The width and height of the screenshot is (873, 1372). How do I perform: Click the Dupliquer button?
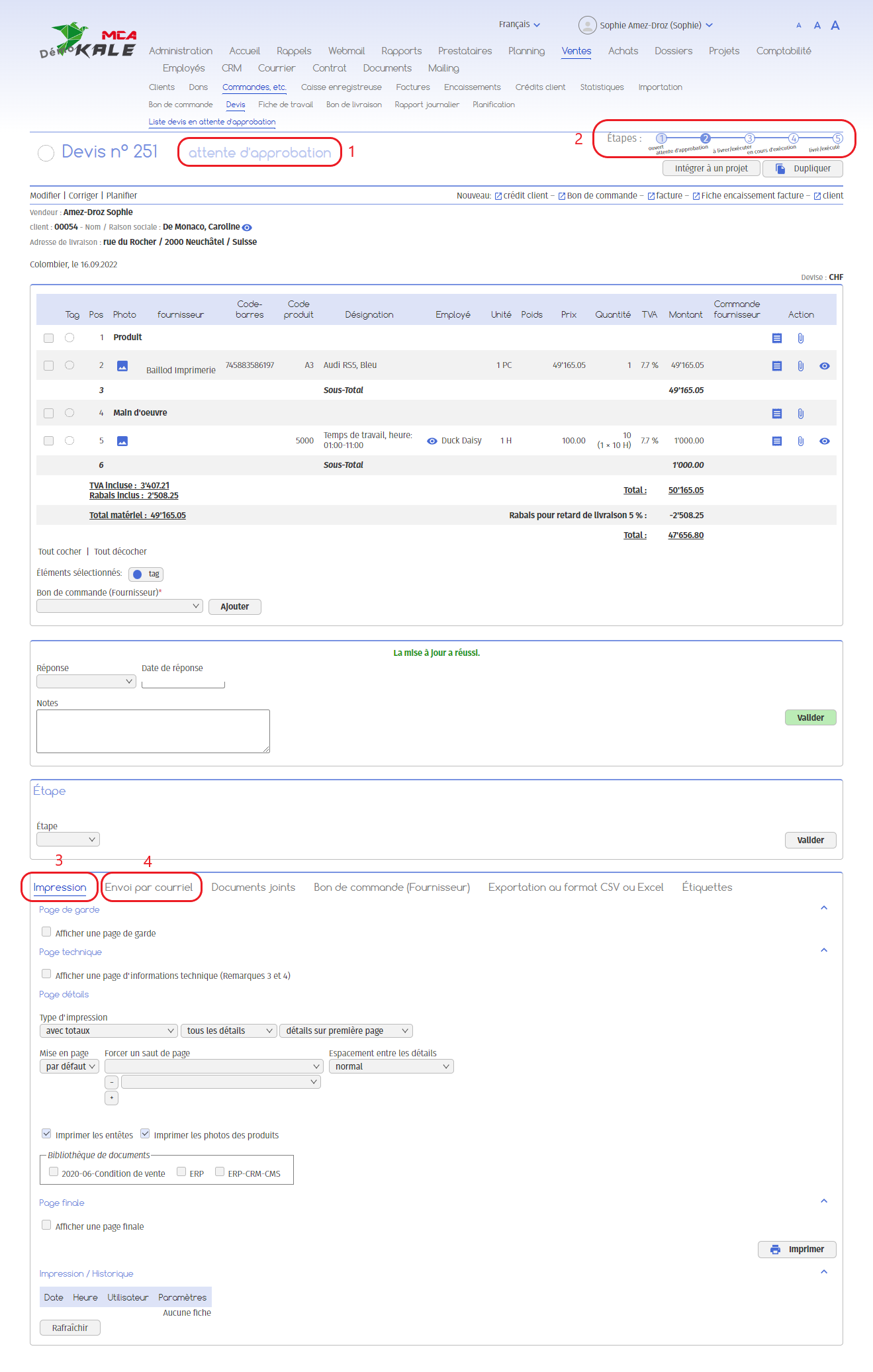(802, 169)
